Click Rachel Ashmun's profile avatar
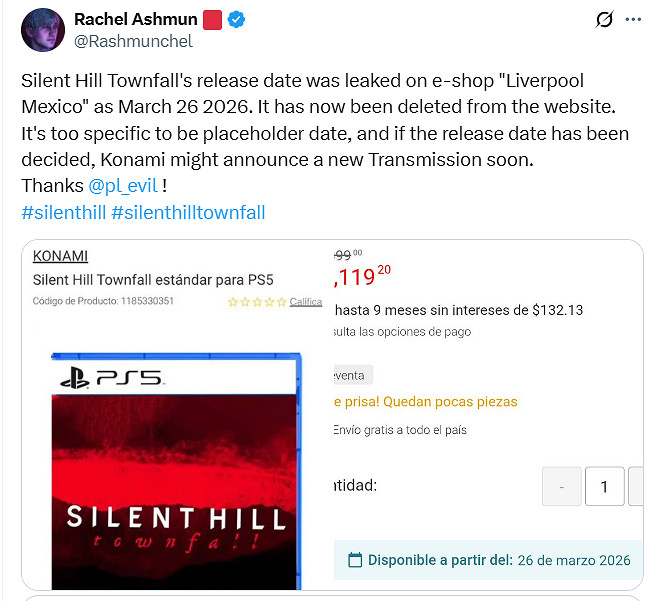Image resolution: width=659 pixels, height=601 pixels. coord(43,29)
